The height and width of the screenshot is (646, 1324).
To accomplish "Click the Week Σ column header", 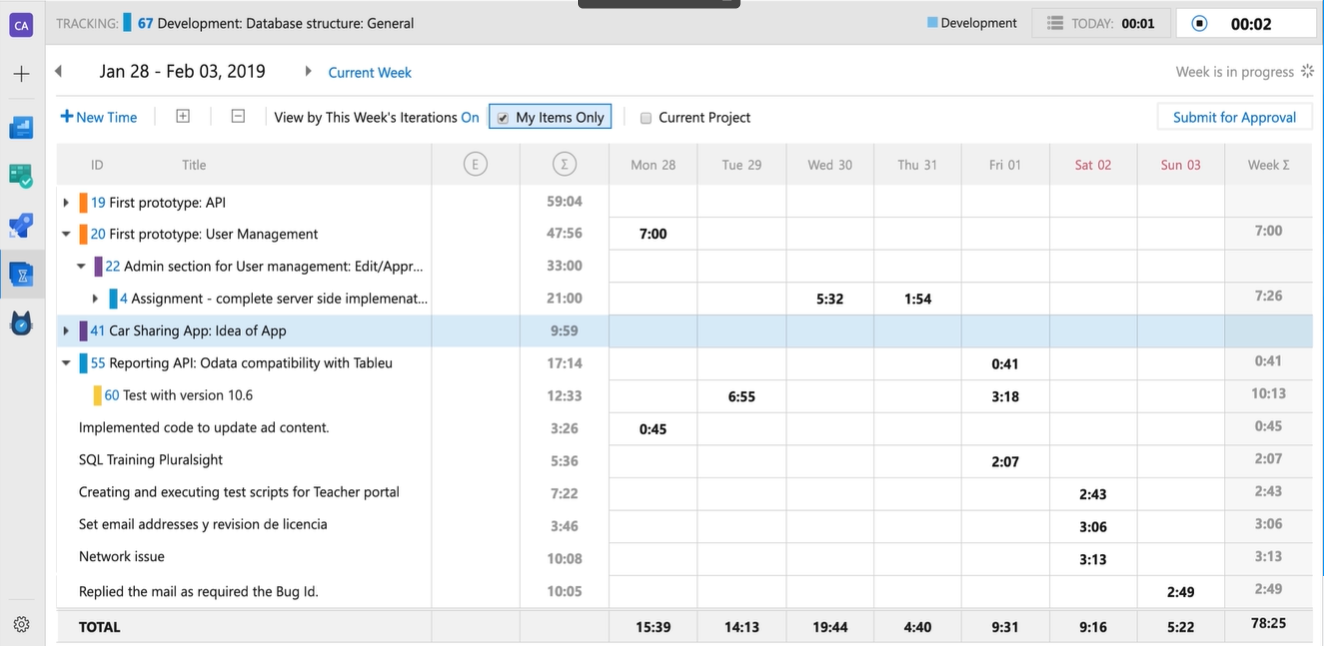I will click(1268, 165).
